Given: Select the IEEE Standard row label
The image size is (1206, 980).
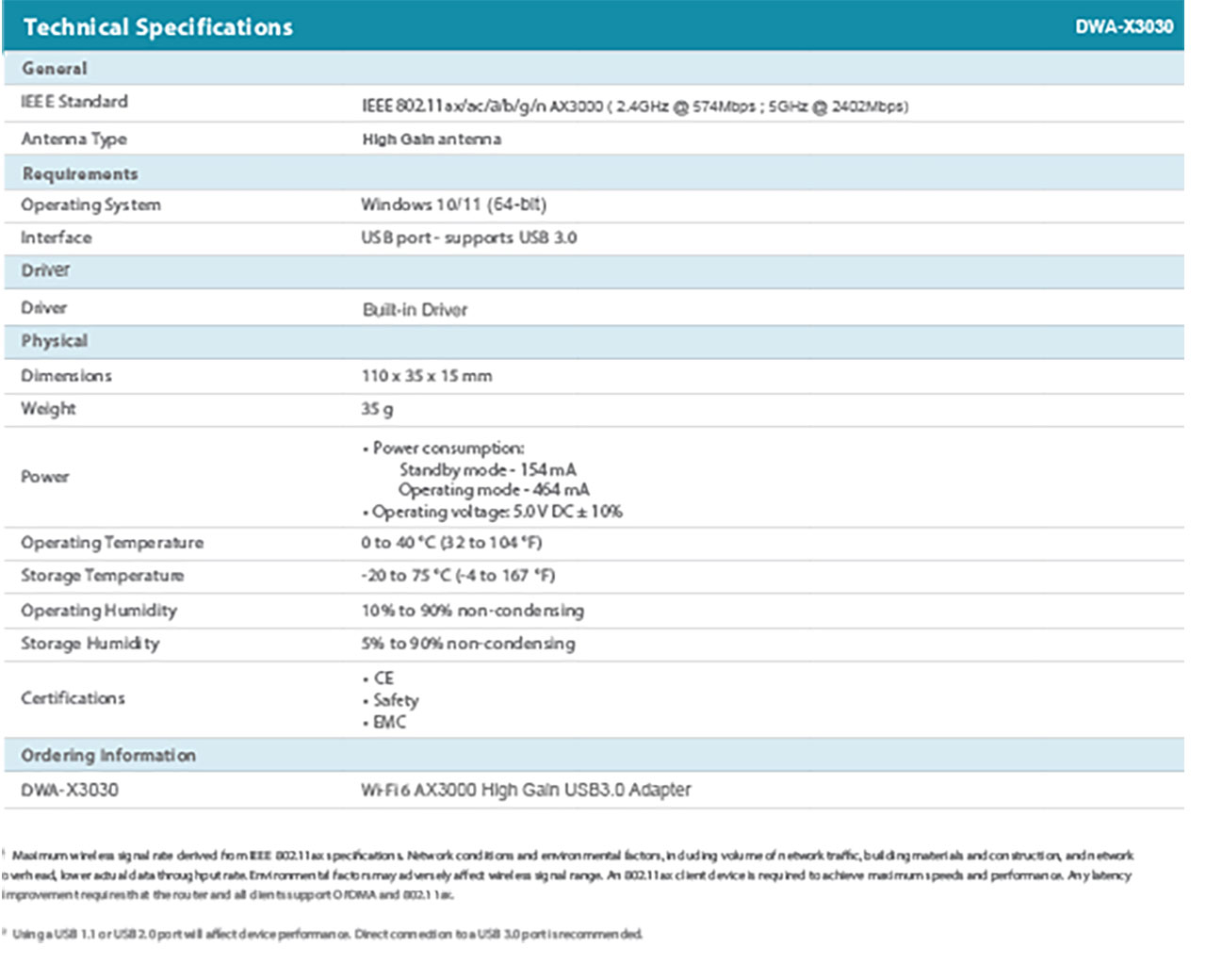Looking at the screenshot, I should (74, 102).
